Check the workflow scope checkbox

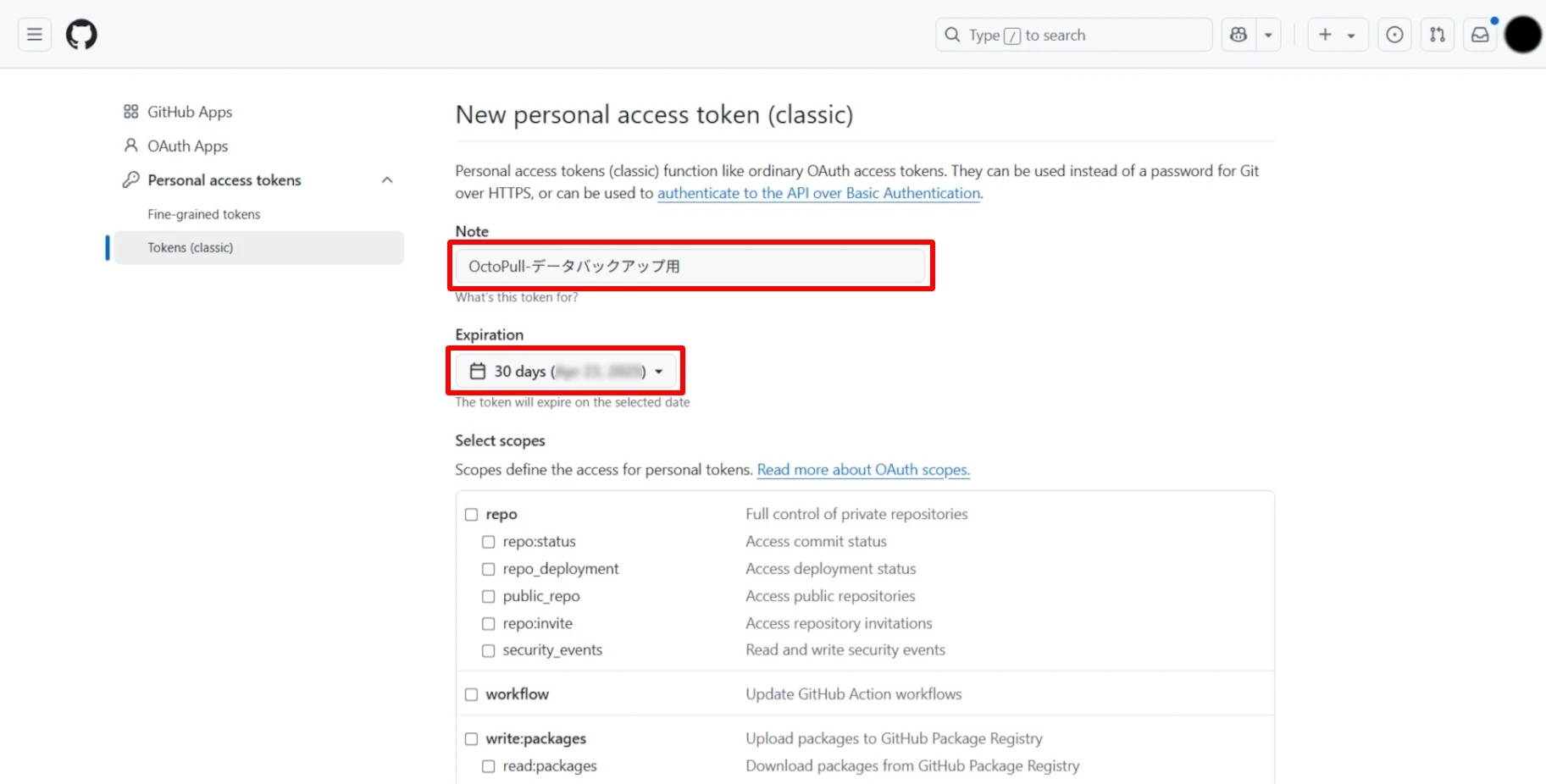point(472,694)
